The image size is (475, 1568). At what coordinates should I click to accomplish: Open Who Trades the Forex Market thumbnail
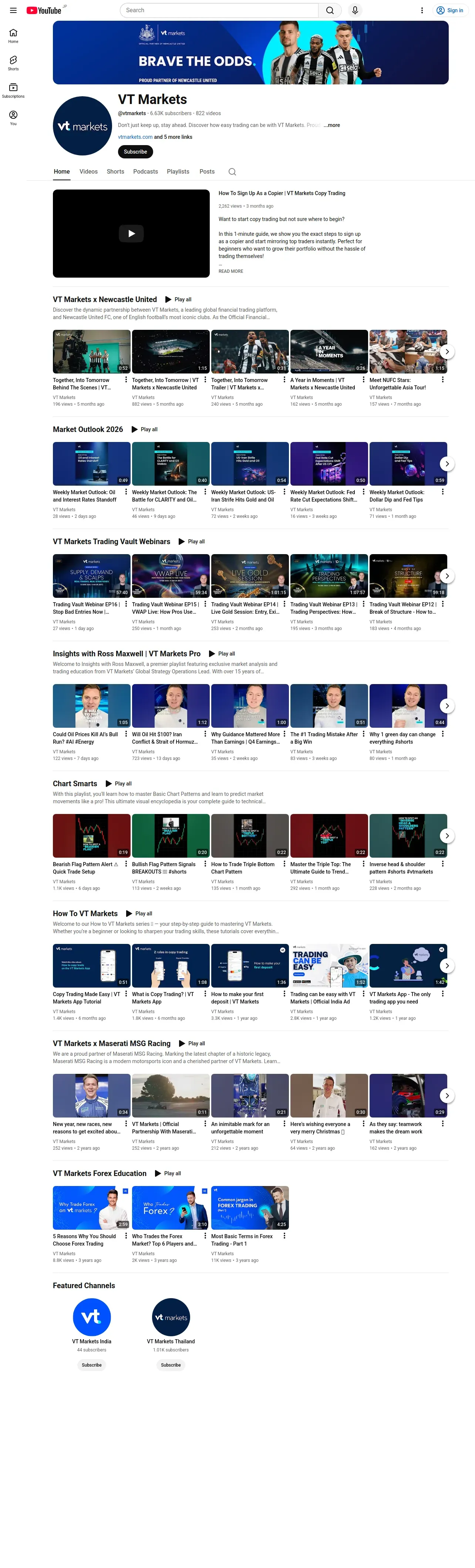tap(171, 1208)
